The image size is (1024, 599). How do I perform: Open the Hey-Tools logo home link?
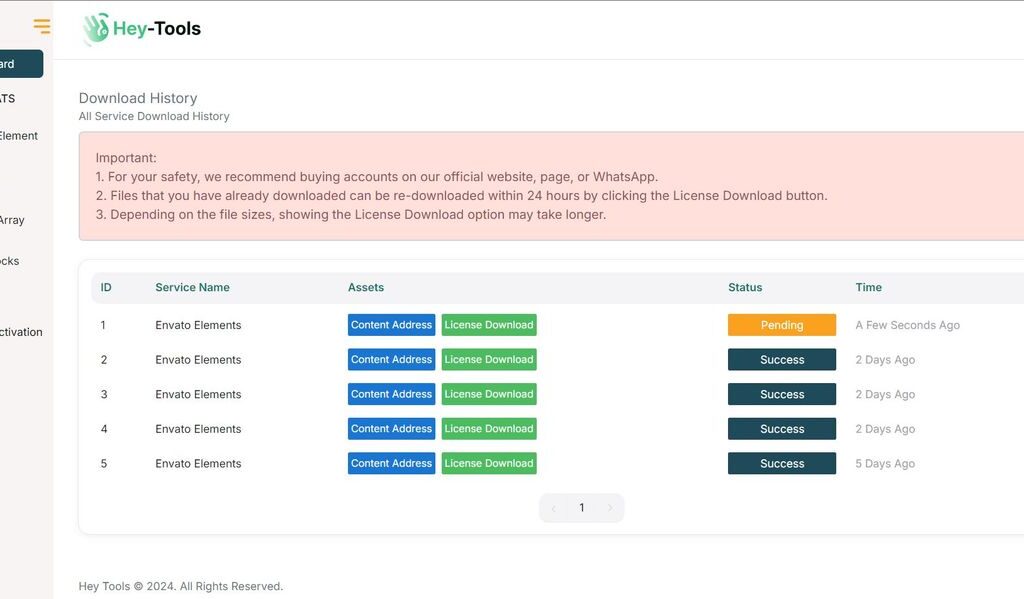[x=142, y=29]
